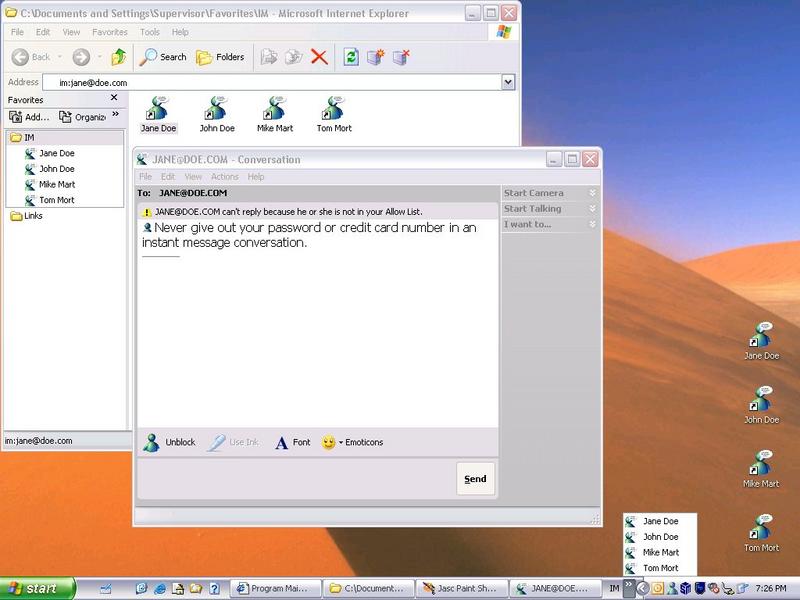The image size is (800, 600).
Task: Open View menu in Conversation window
Action: coord(193,177)
